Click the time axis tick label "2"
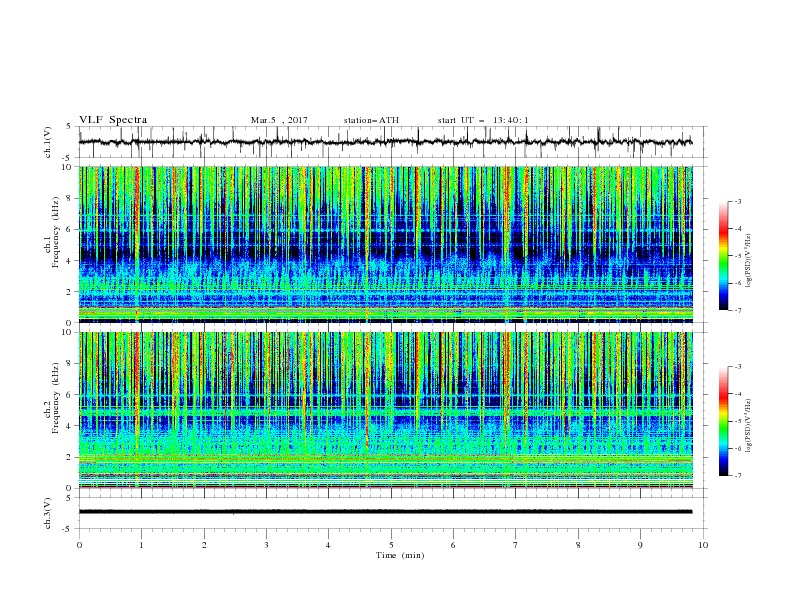 (204, 545)
